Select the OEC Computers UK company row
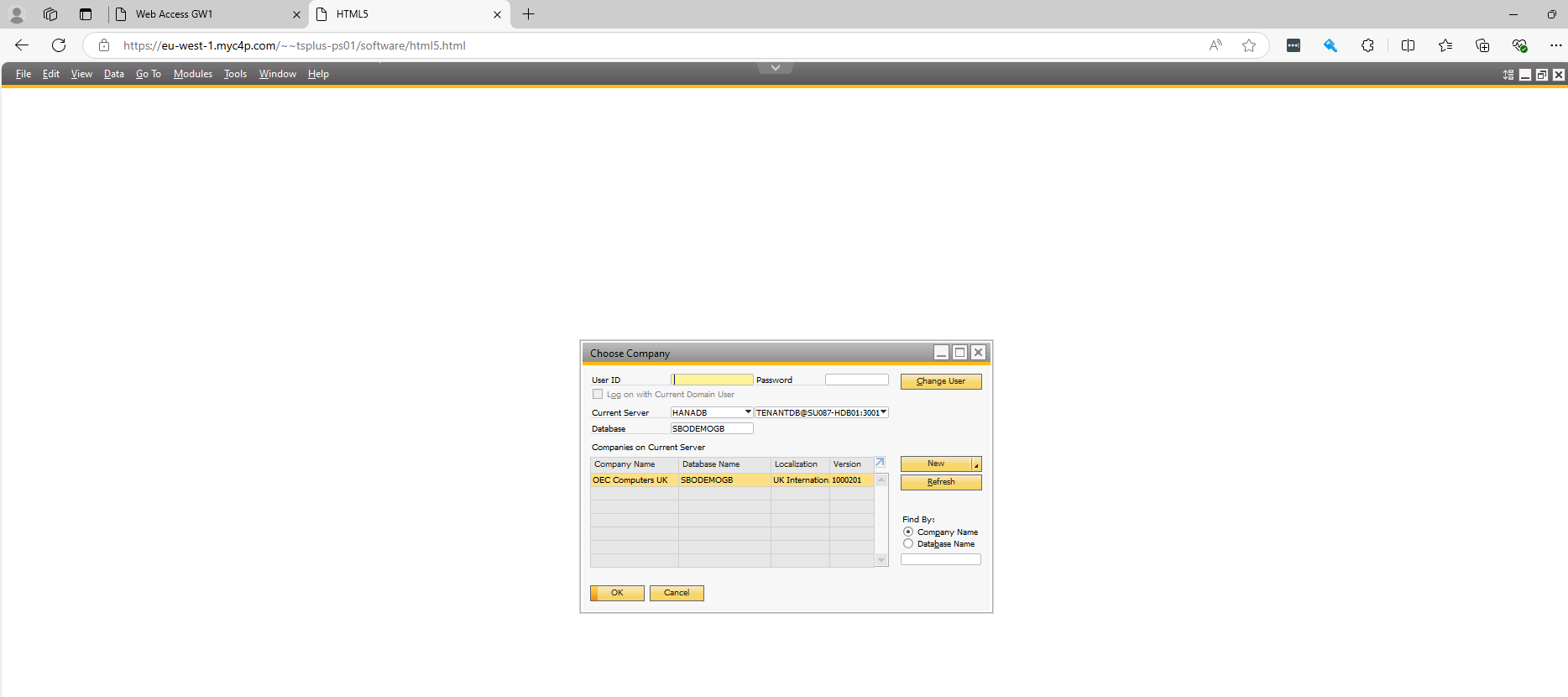 coord(732,480)
